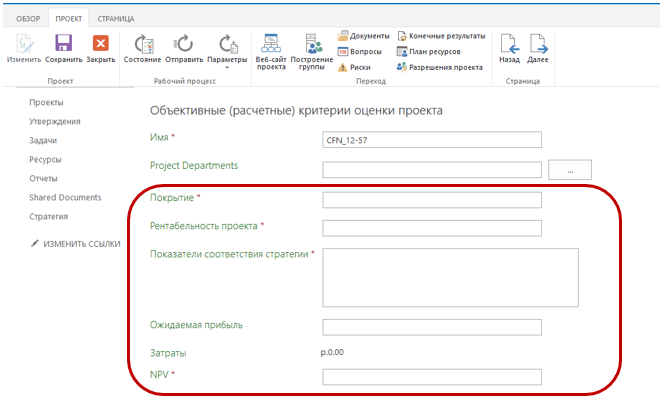The width and height of the screenshot is (665, 403).
Task: Switch to the ОБЗОР tab
Action: pos(28,19)
